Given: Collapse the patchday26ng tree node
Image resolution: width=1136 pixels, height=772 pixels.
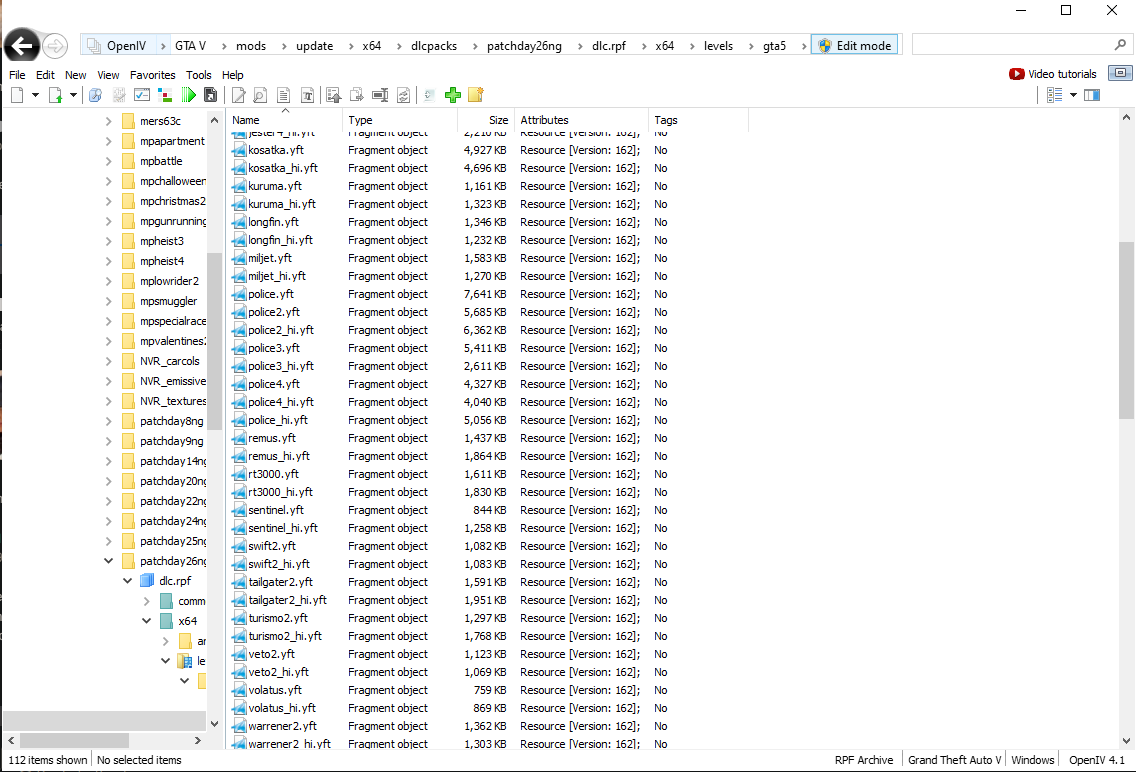Looking at the screenshot, I should tap(108, 561).
